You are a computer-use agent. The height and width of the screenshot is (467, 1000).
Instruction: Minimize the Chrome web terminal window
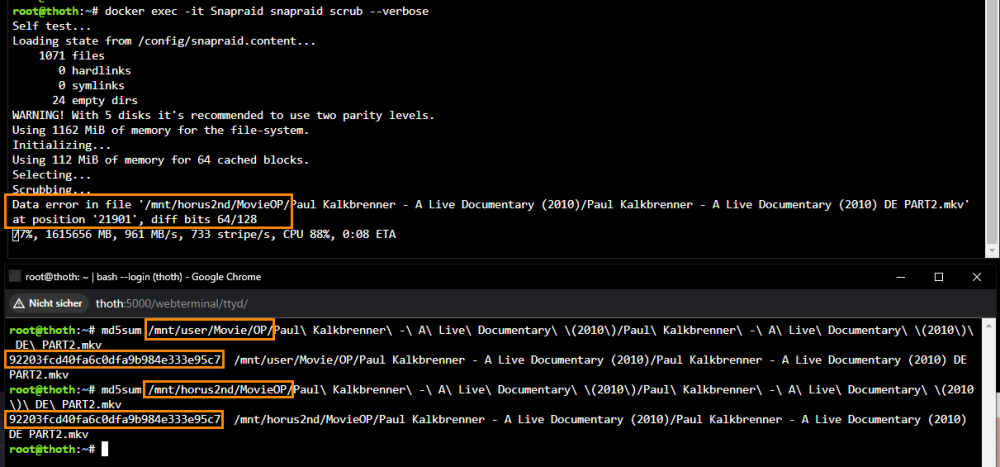[x=900, y=278]
